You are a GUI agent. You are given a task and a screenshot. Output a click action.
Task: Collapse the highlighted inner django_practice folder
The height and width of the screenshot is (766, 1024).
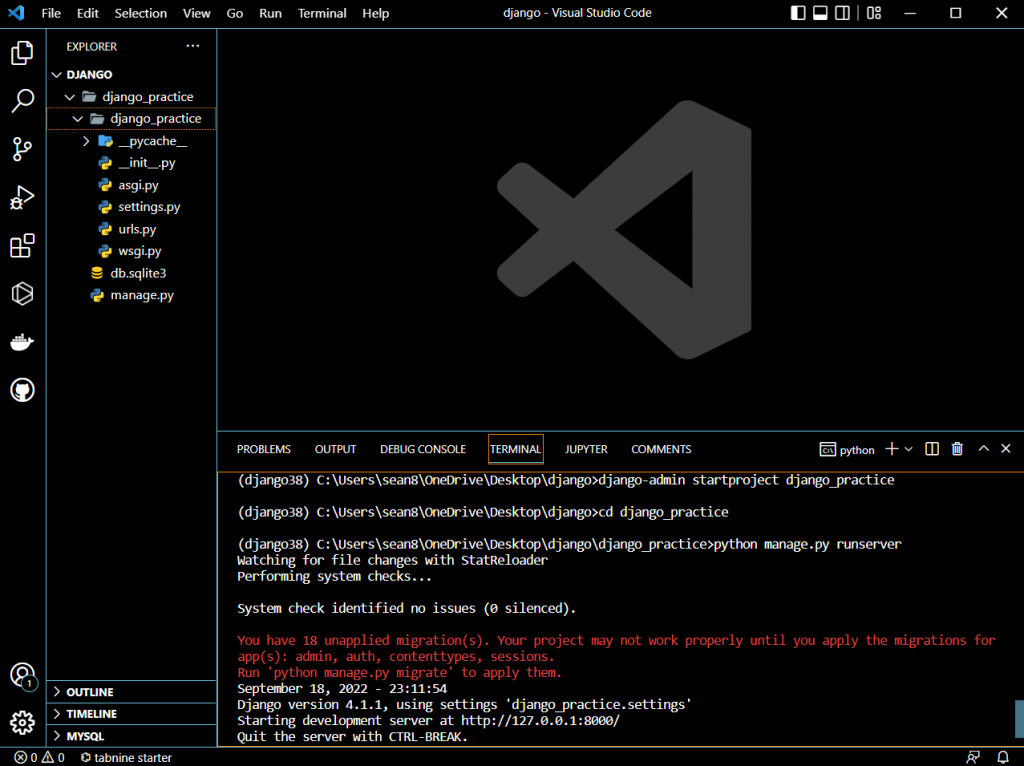(x=132, y=119)
